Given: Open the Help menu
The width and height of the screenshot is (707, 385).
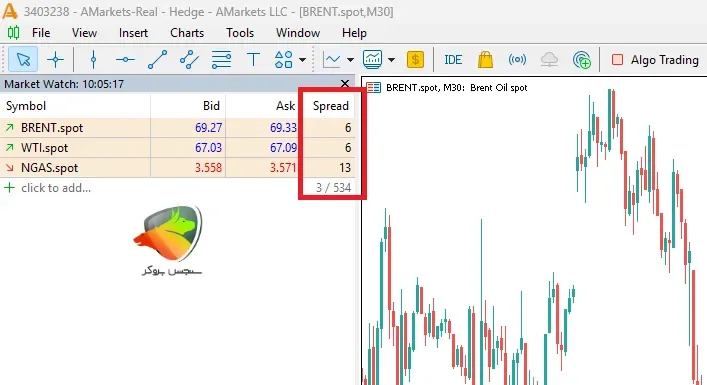Looking at the screenshot, I should coord(354,33).
